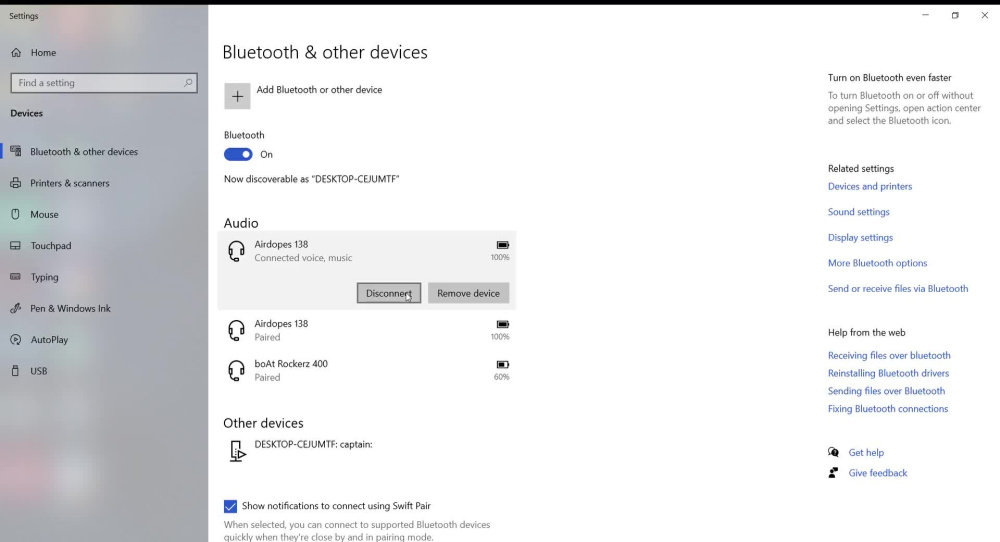This screenshot has width=1000, height=542.
Task: Open Sound settings link
Action: [858, 212]
